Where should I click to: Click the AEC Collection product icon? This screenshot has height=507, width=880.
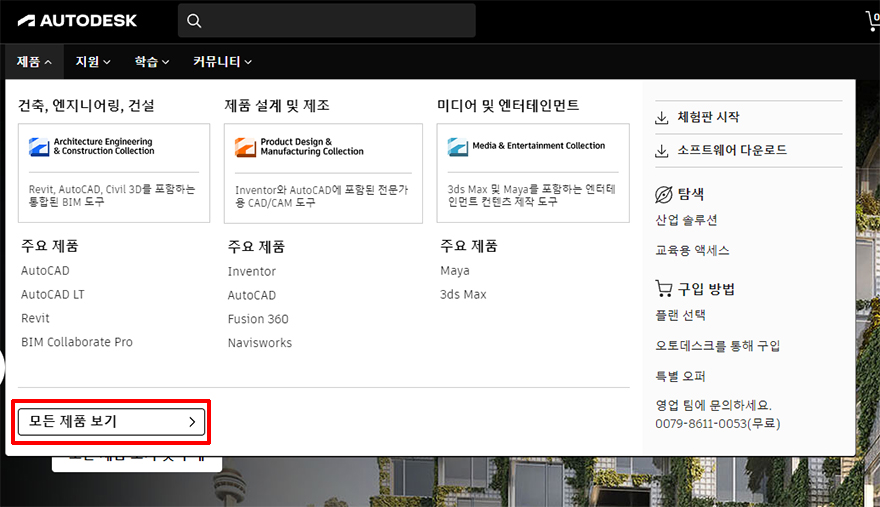39,147
